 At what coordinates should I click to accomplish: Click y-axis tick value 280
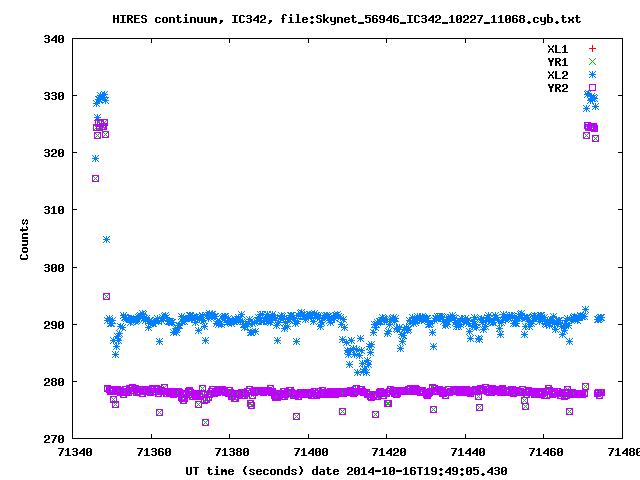point(54,382)
